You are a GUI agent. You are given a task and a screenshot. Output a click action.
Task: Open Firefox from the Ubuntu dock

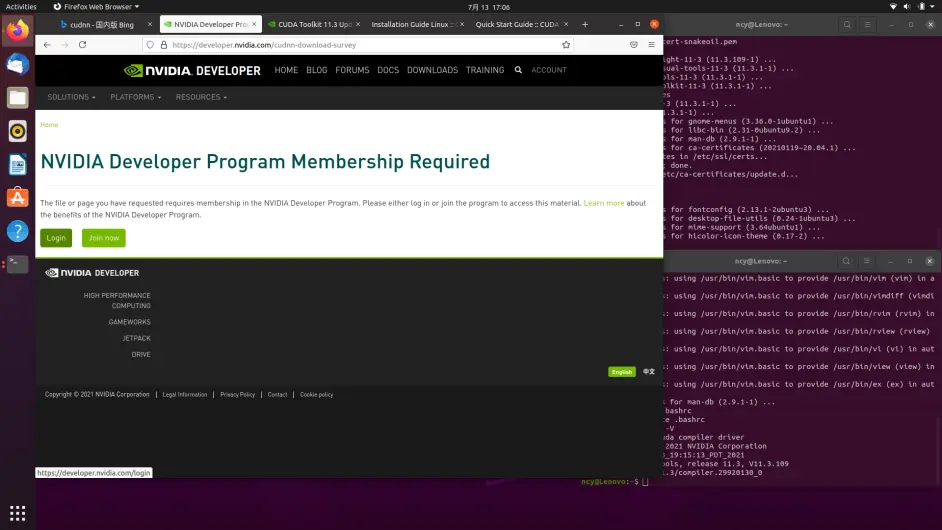pos(17,30)
